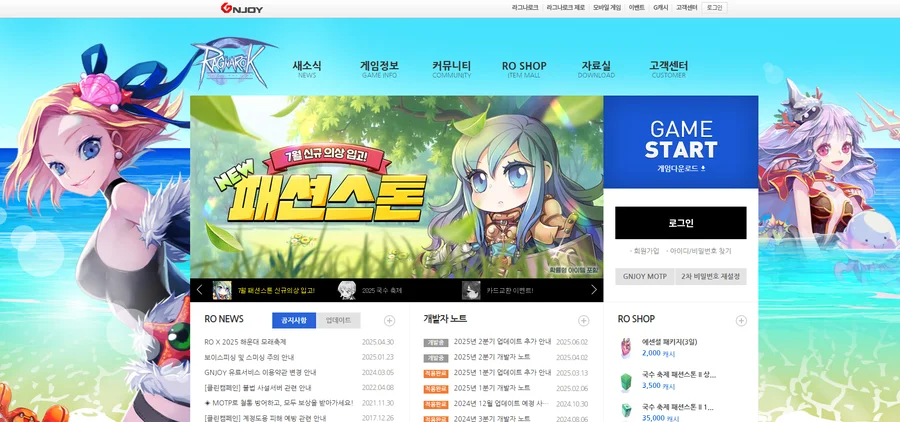Open 이벤트 in the top bar
900x422 pixels.
tap(637, 8)
